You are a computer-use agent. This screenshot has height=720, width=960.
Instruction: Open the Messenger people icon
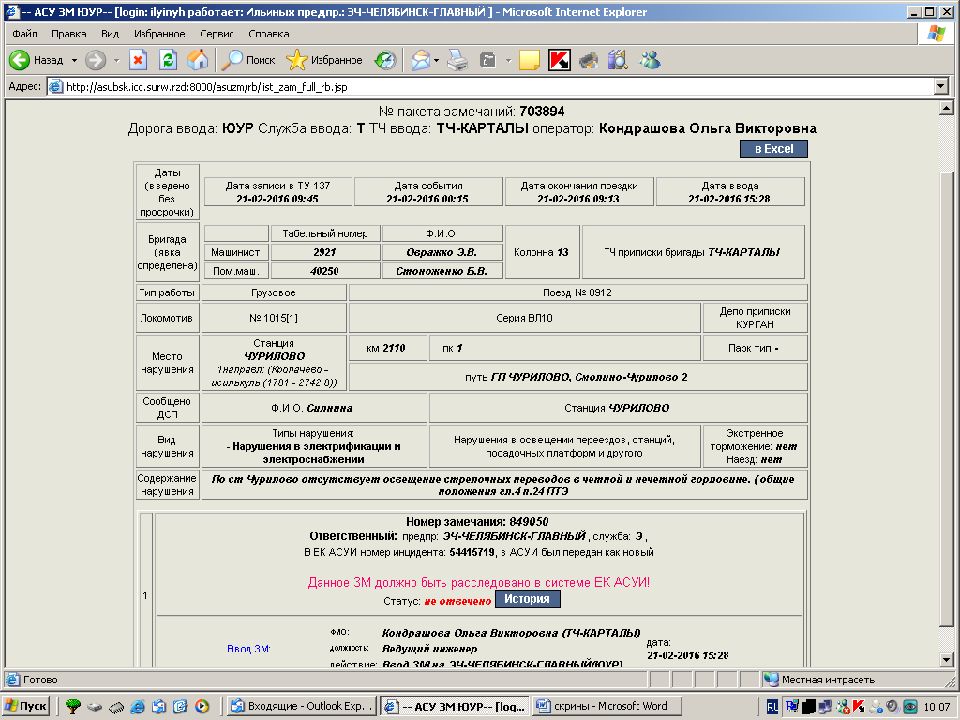pyautogui.click(x=650, y=60)
